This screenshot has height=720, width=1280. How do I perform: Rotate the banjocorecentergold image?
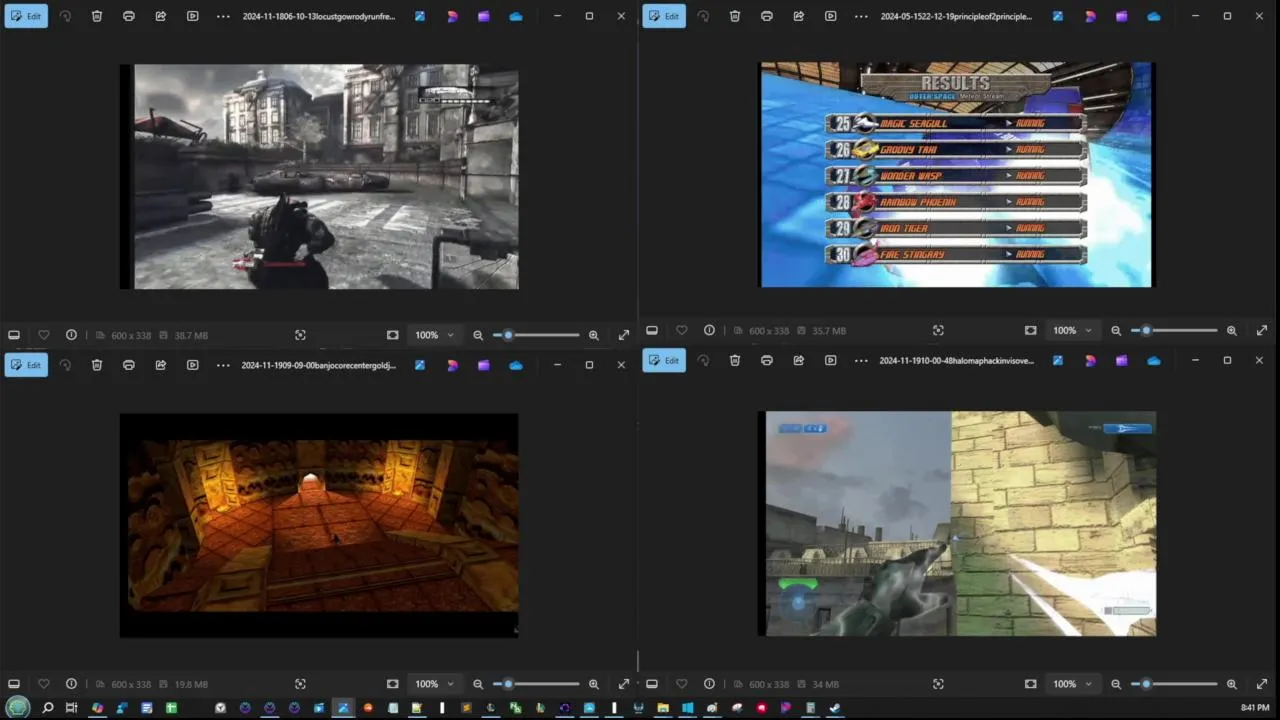coord(65,365)
